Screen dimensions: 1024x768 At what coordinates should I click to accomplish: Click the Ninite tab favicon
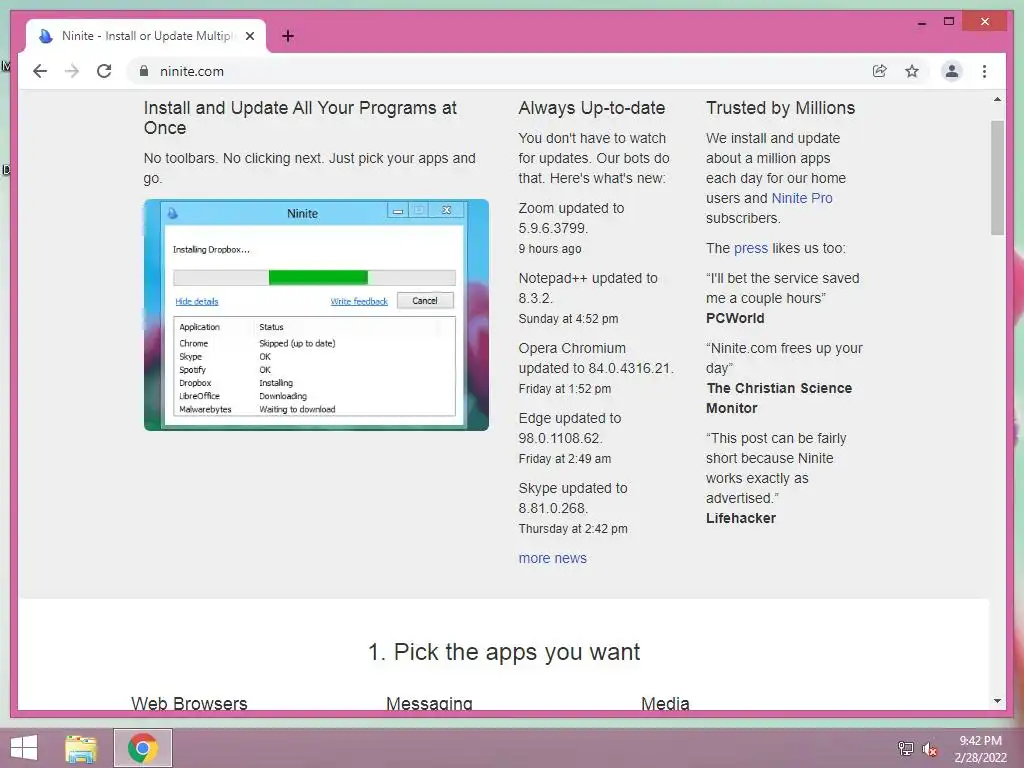pyautogui.click(x=46, y=36)
